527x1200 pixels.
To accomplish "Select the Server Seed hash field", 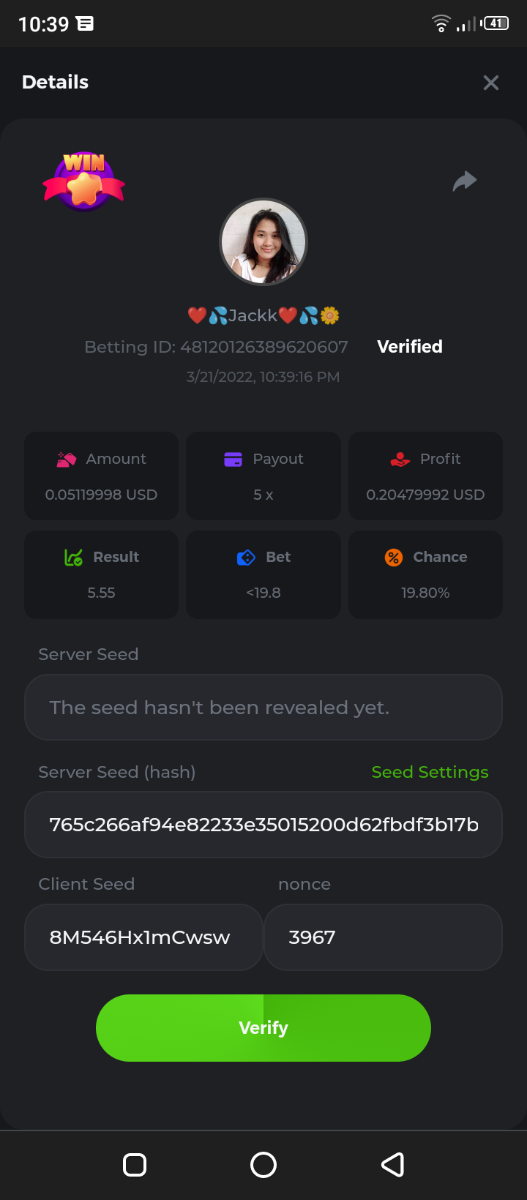I will tap(263, 825).
